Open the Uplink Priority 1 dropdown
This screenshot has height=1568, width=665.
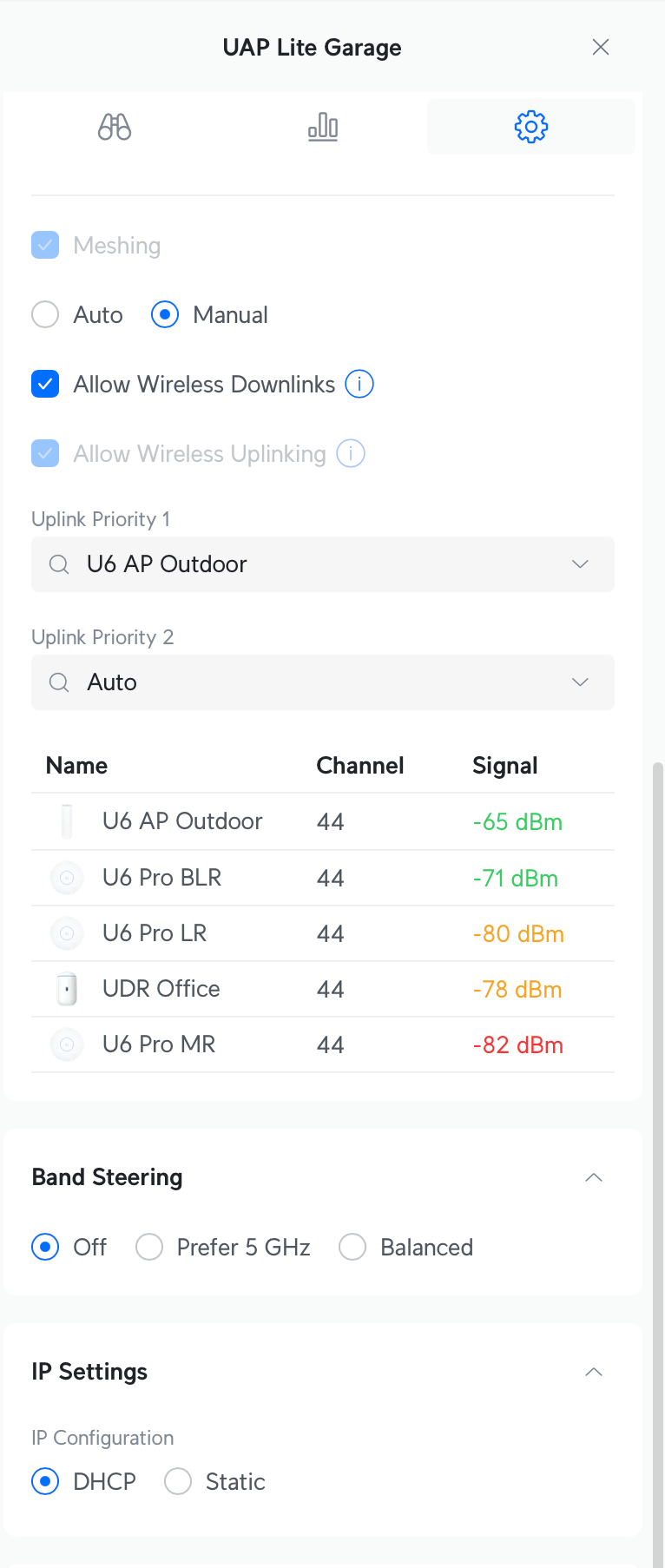(x=580, y=564)
